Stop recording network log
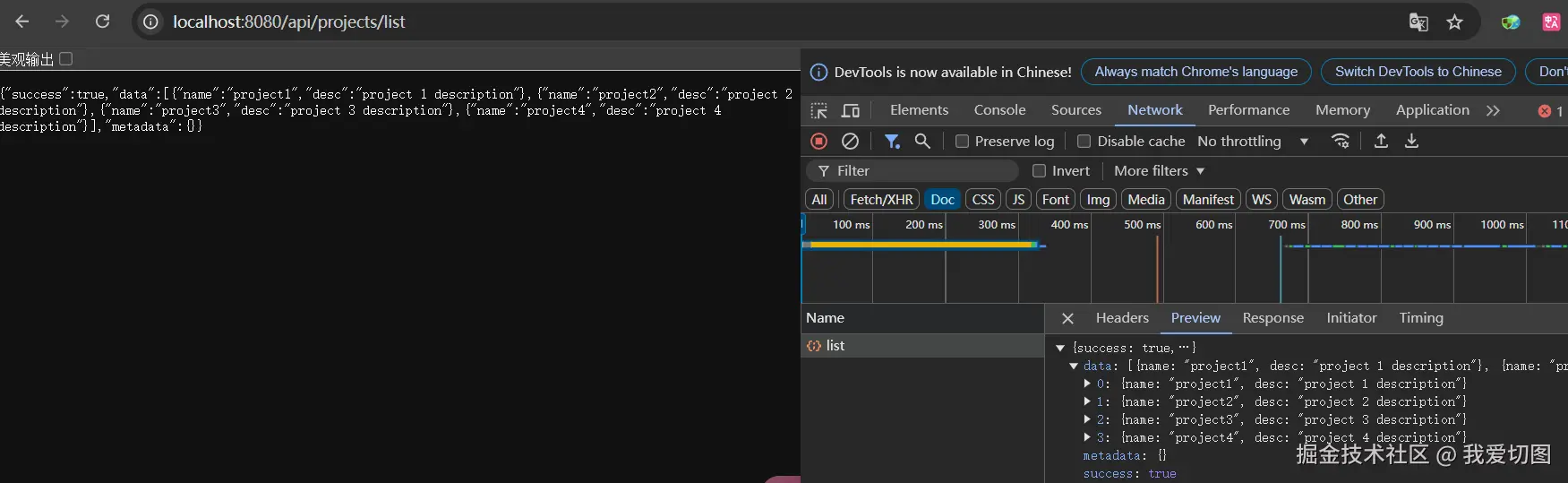Viewport: 1568px width, 483px height. pos(818,141)
